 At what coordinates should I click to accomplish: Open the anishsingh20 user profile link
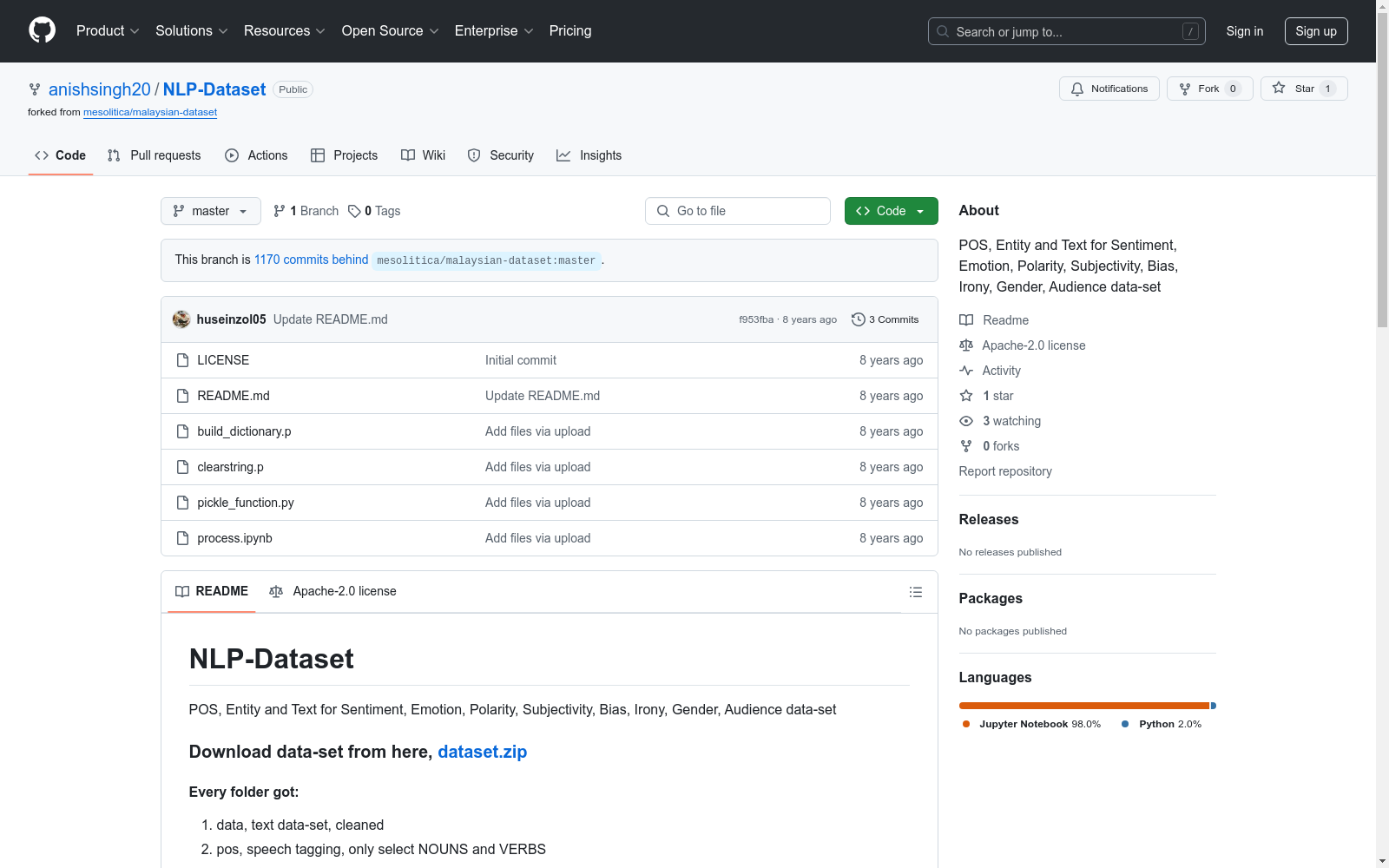pyautogui.click(x=100, y=89)
